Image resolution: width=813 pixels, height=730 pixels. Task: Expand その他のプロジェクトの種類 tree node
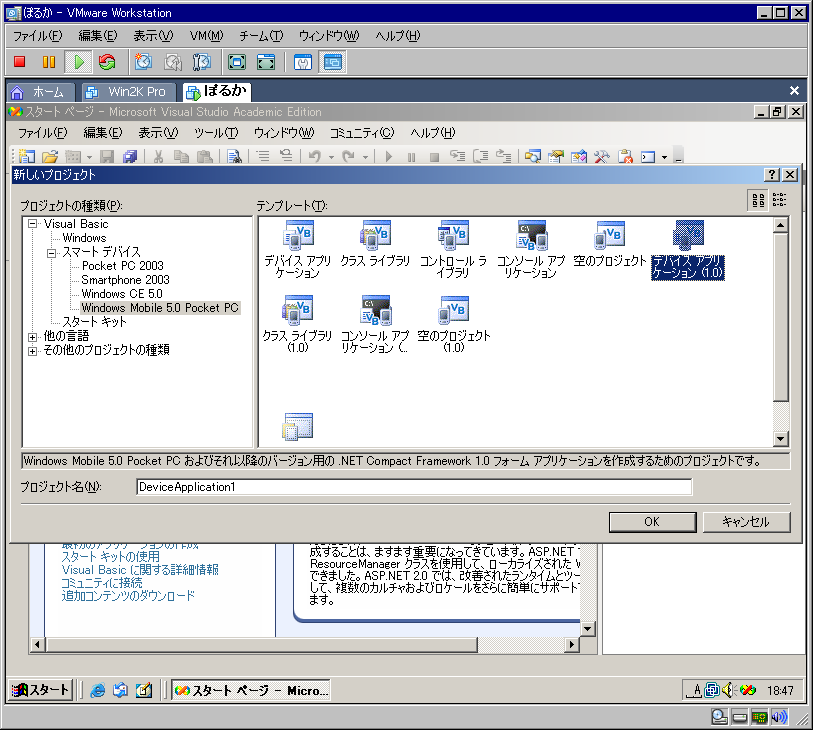point(33,351)
